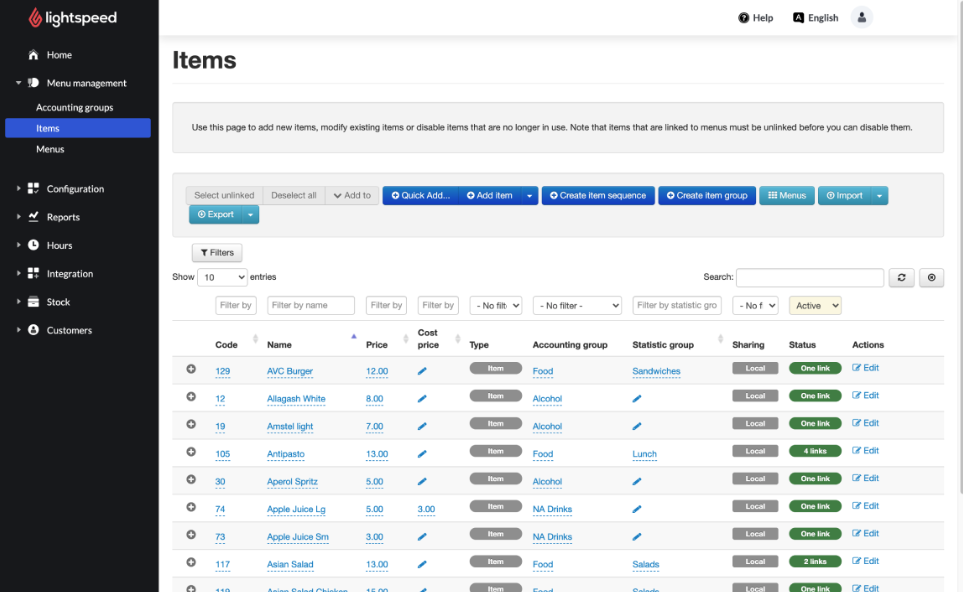The height and width of the screenshot is (592, 963).
Task: Open the Active status filter dropdown
Action: [815, 306]
